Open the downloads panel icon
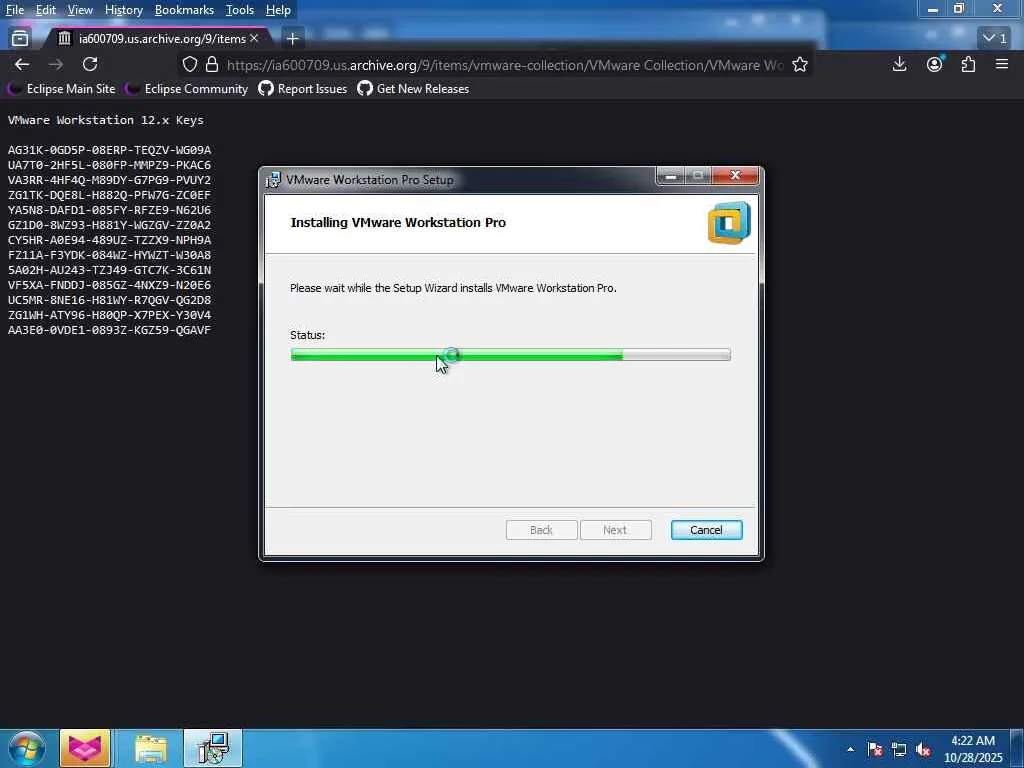 click(899, 64)
